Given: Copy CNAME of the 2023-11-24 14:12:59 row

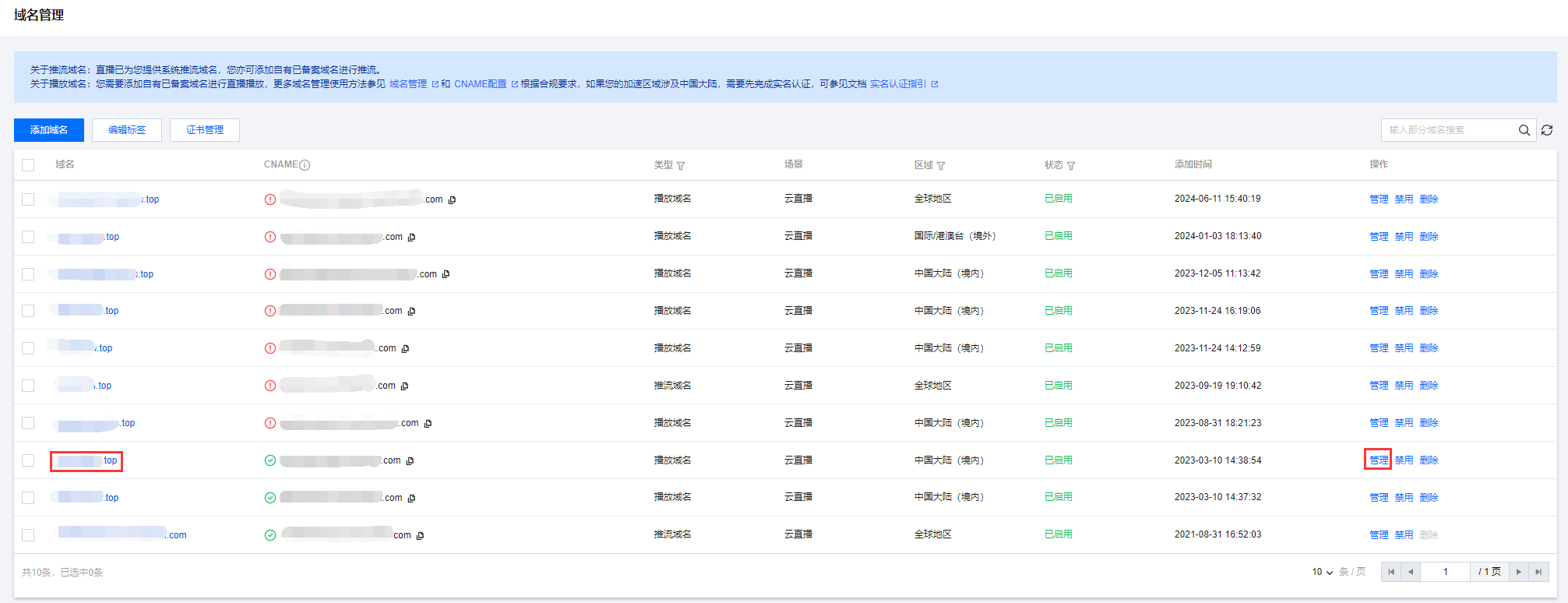Looking at the screenshot, I should [405, 349].
